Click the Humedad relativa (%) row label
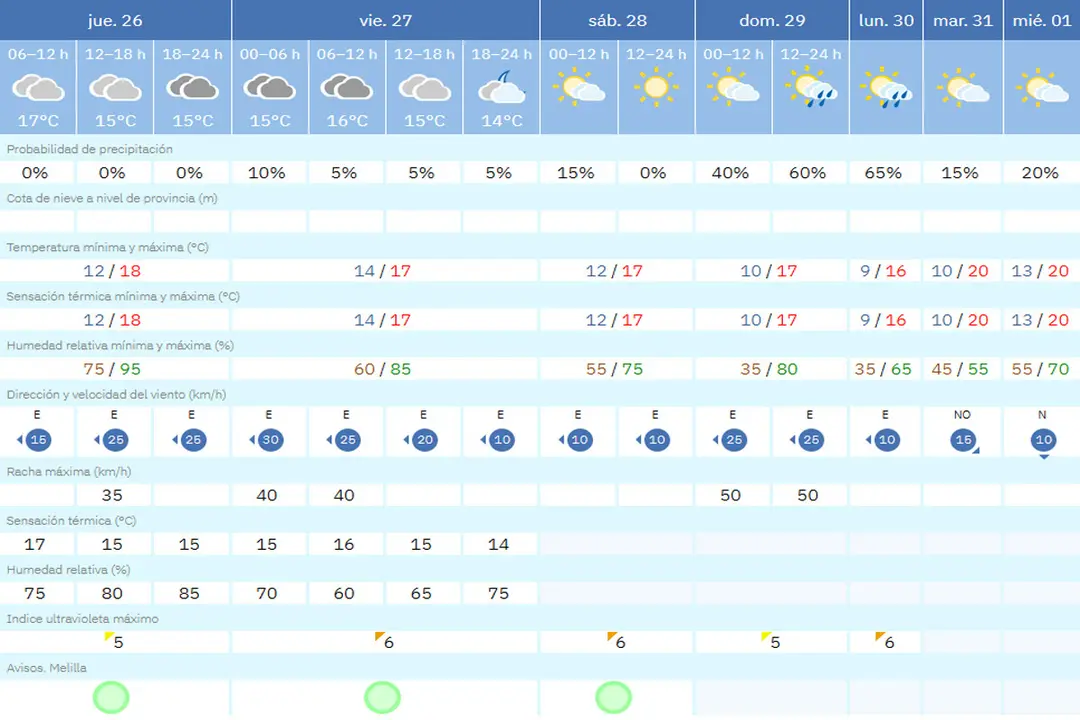Screen dimensions: 1080x720 [x=68, y=570]
